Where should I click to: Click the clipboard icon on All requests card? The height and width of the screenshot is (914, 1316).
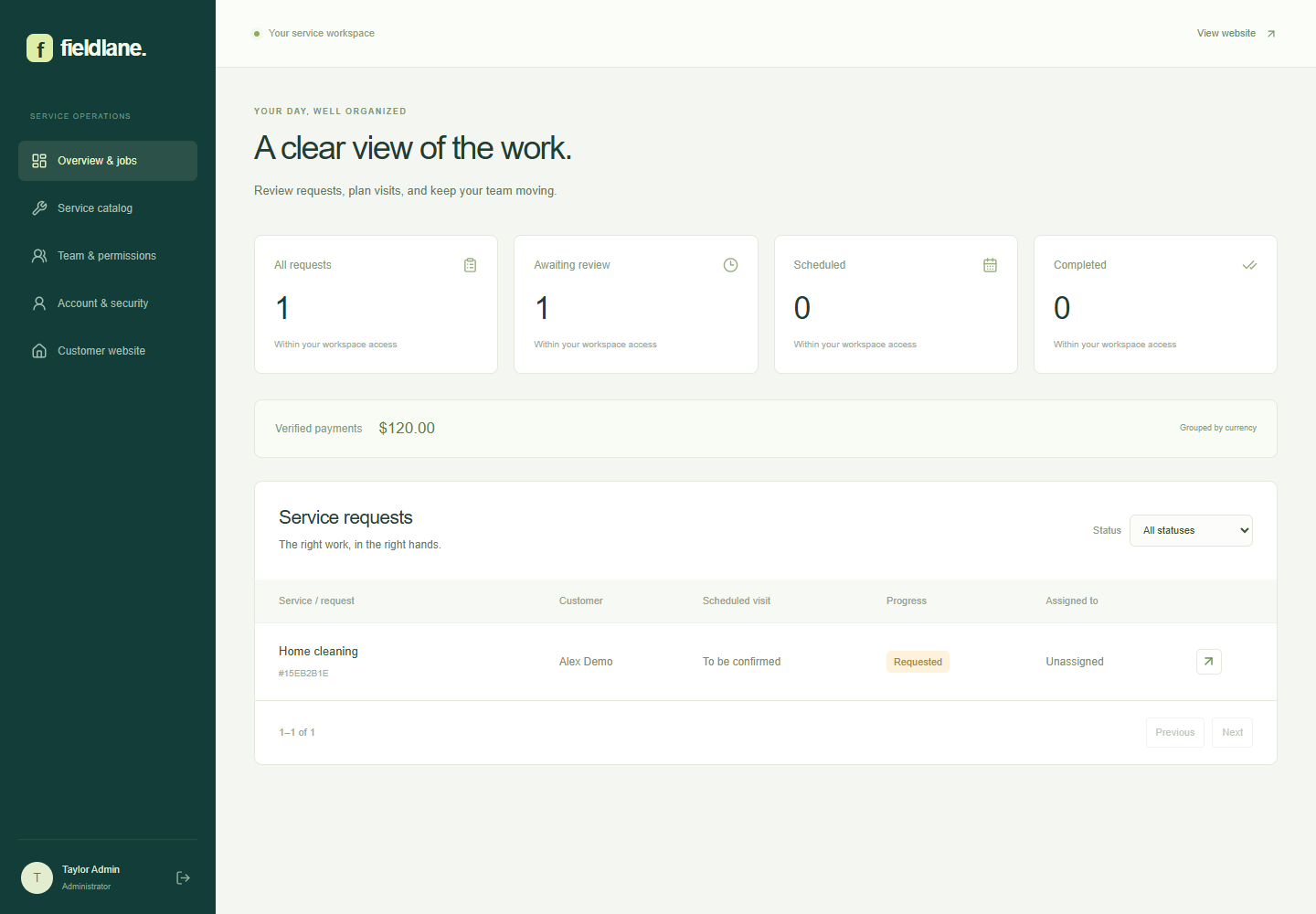tap(470, 265)
